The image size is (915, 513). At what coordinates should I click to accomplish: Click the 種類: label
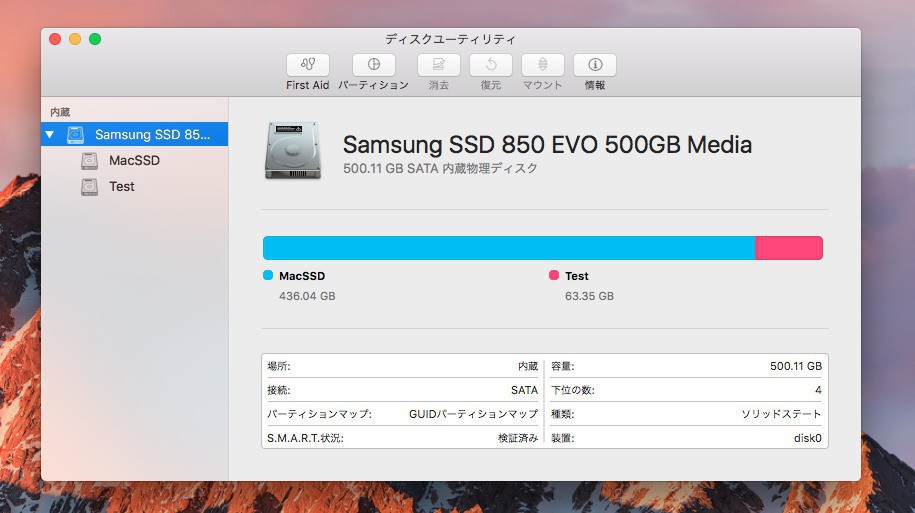tap(563, 414)
